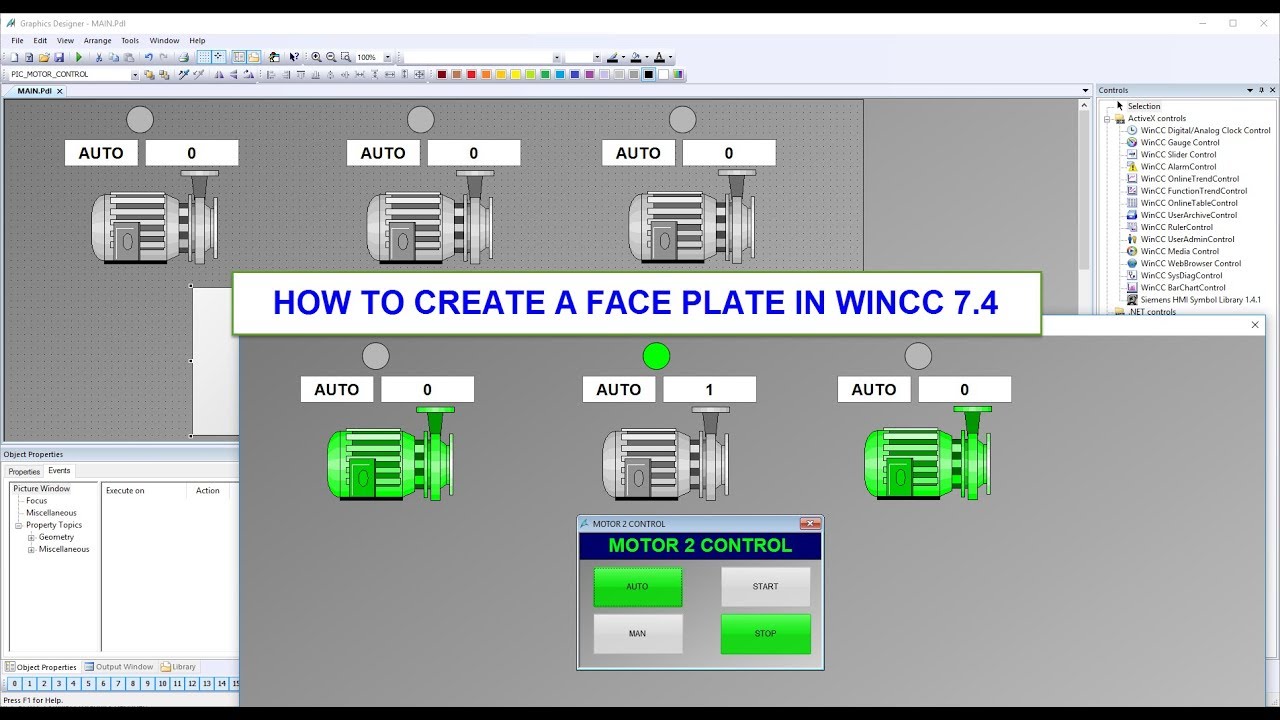This screenshot has width=1280, height=720.
Task: Toggle layer 10 visibility button
Action: click(x=162, y=684)
